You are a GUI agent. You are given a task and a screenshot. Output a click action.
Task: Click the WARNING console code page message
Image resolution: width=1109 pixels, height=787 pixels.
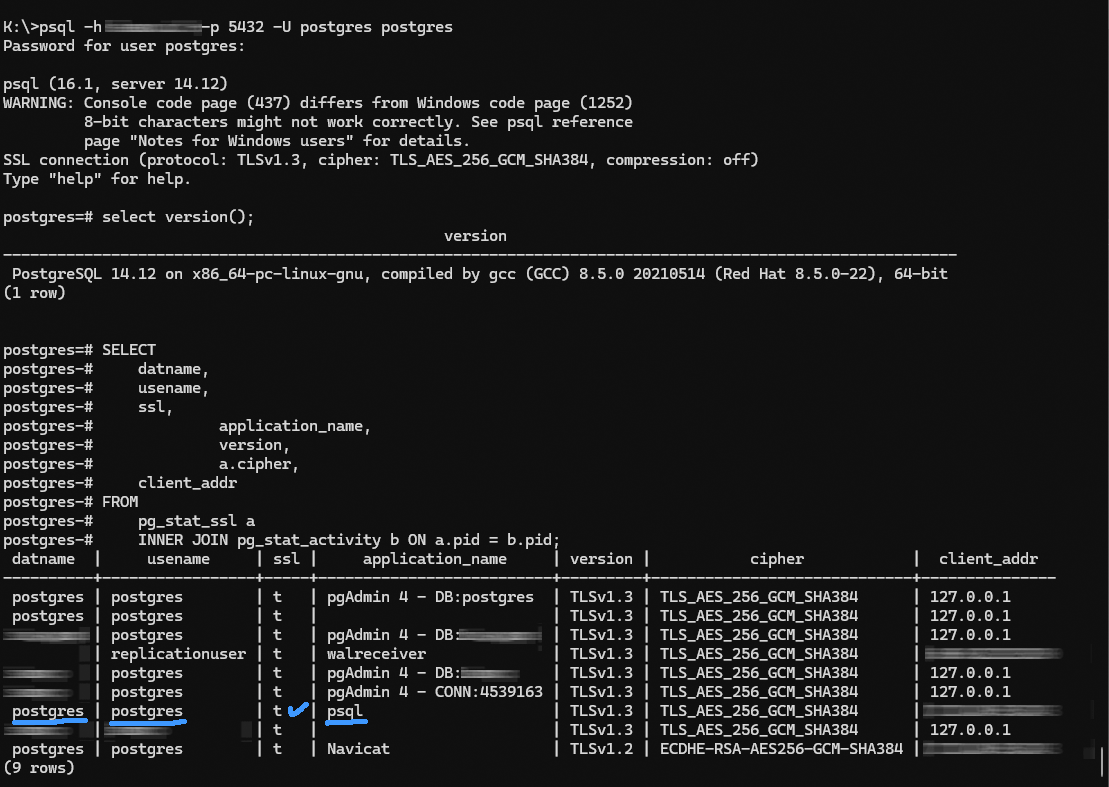pos(317,103)
